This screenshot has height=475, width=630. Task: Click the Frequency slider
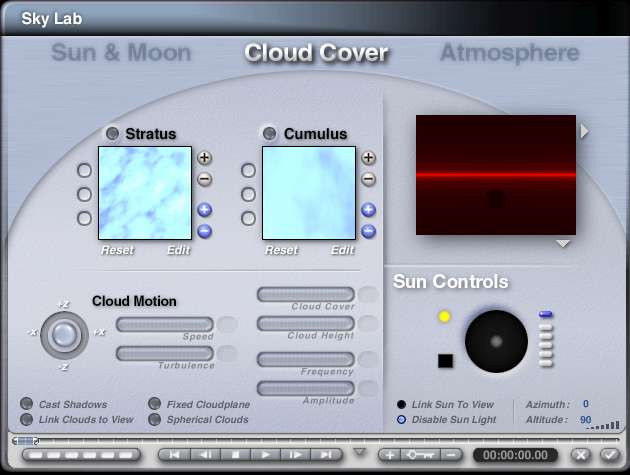click(x=306, y=359)
